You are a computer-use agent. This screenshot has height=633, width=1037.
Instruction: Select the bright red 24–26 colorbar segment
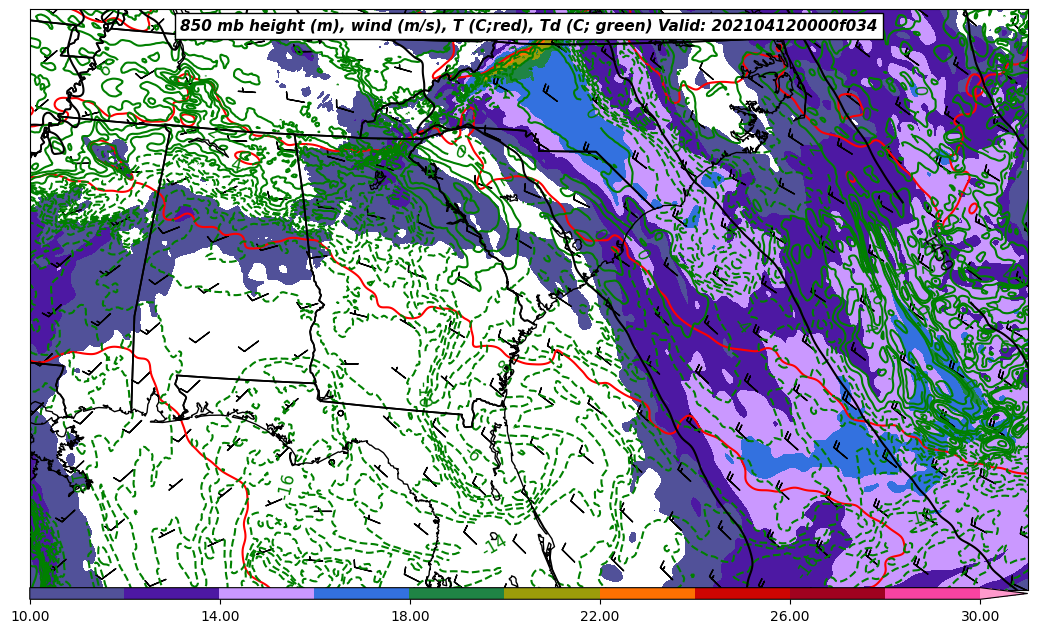(742, 593)
